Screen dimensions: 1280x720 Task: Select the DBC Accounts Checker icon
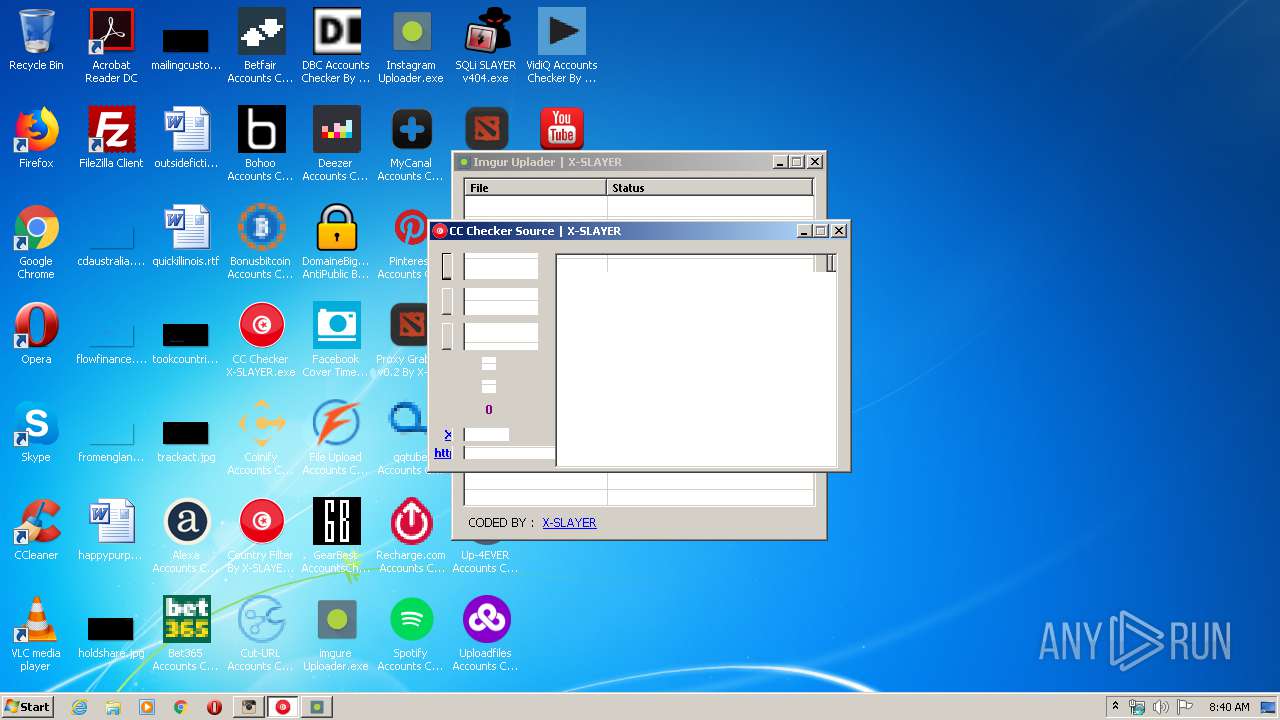pos(336,46)
